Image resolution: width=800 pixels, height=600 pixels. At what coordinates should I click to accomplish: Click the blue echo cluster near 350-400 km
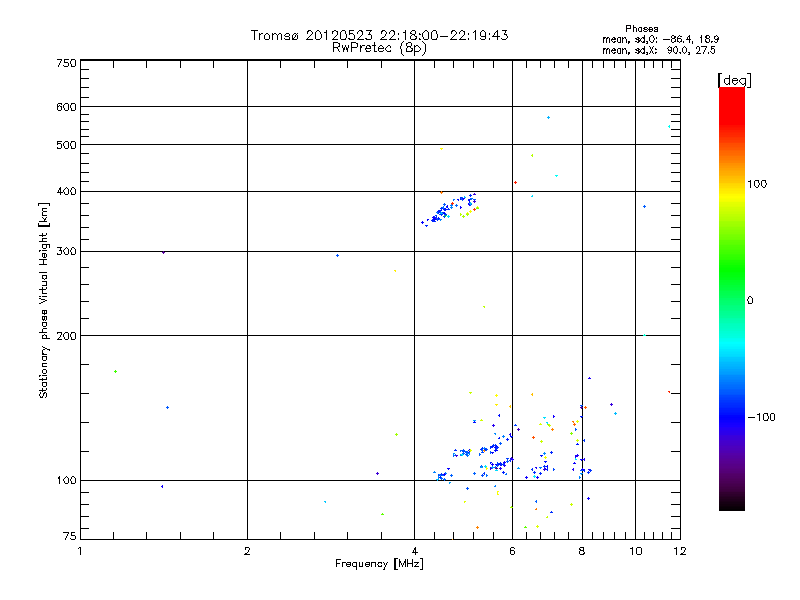[449, 209]
